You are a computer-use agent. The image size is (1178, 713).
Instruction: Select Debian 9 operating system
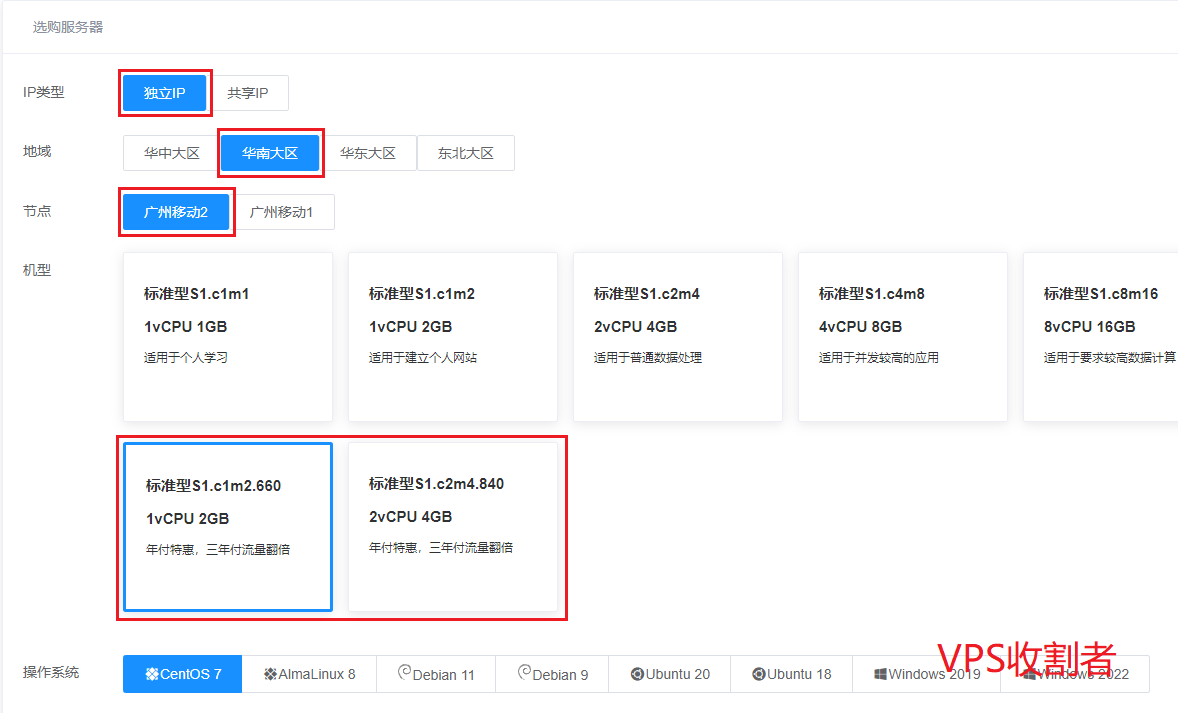pyautogui.click(x=552, y=674)
